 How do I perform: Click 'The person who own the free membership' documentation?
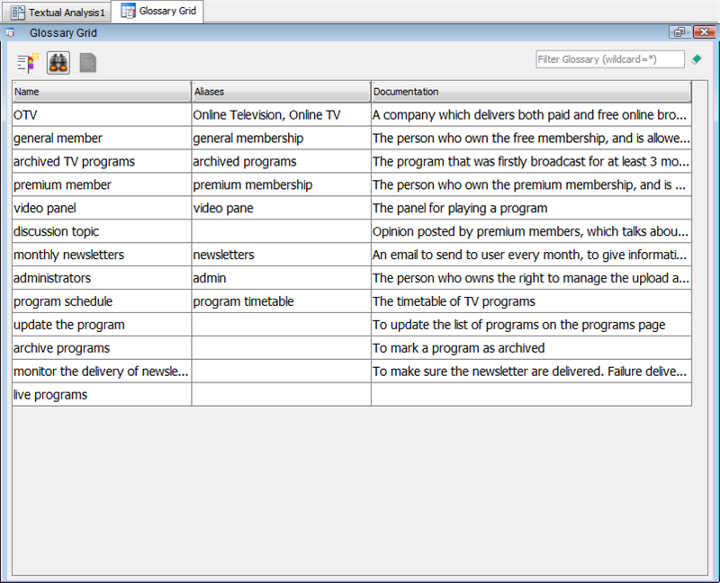click(531, 138)
